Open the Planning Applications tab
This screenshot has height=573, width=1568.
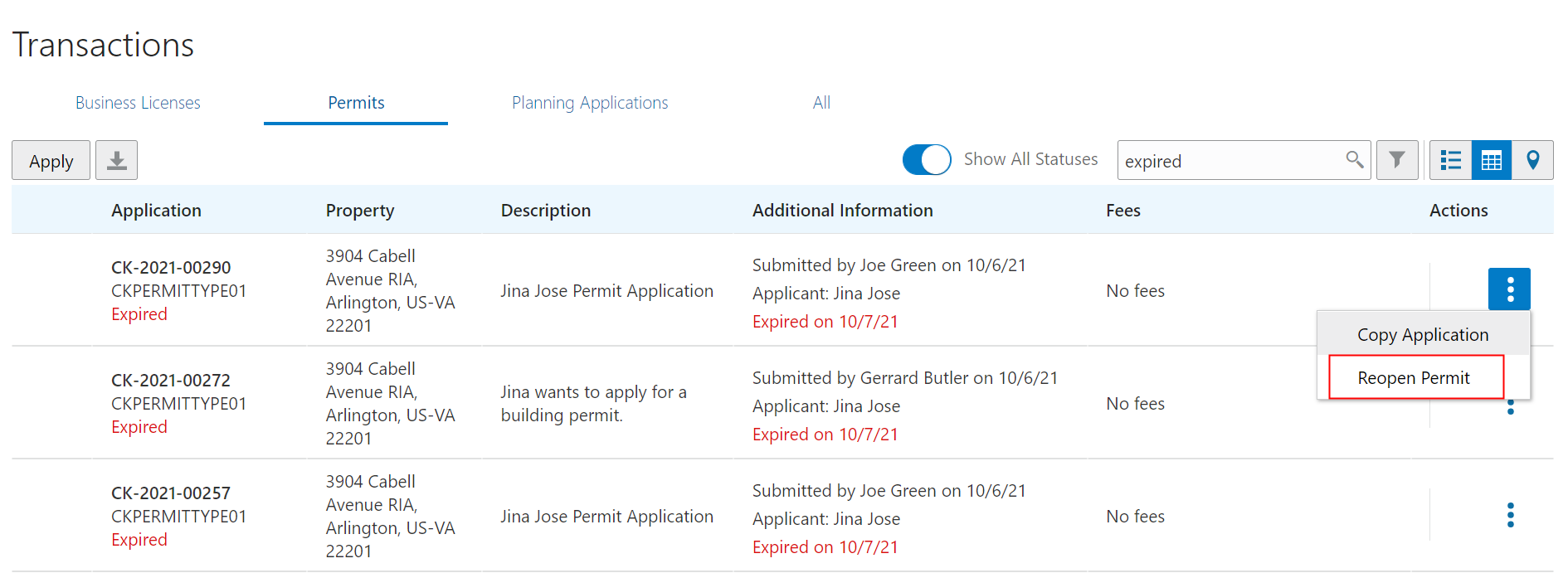[x=590, y=103]
